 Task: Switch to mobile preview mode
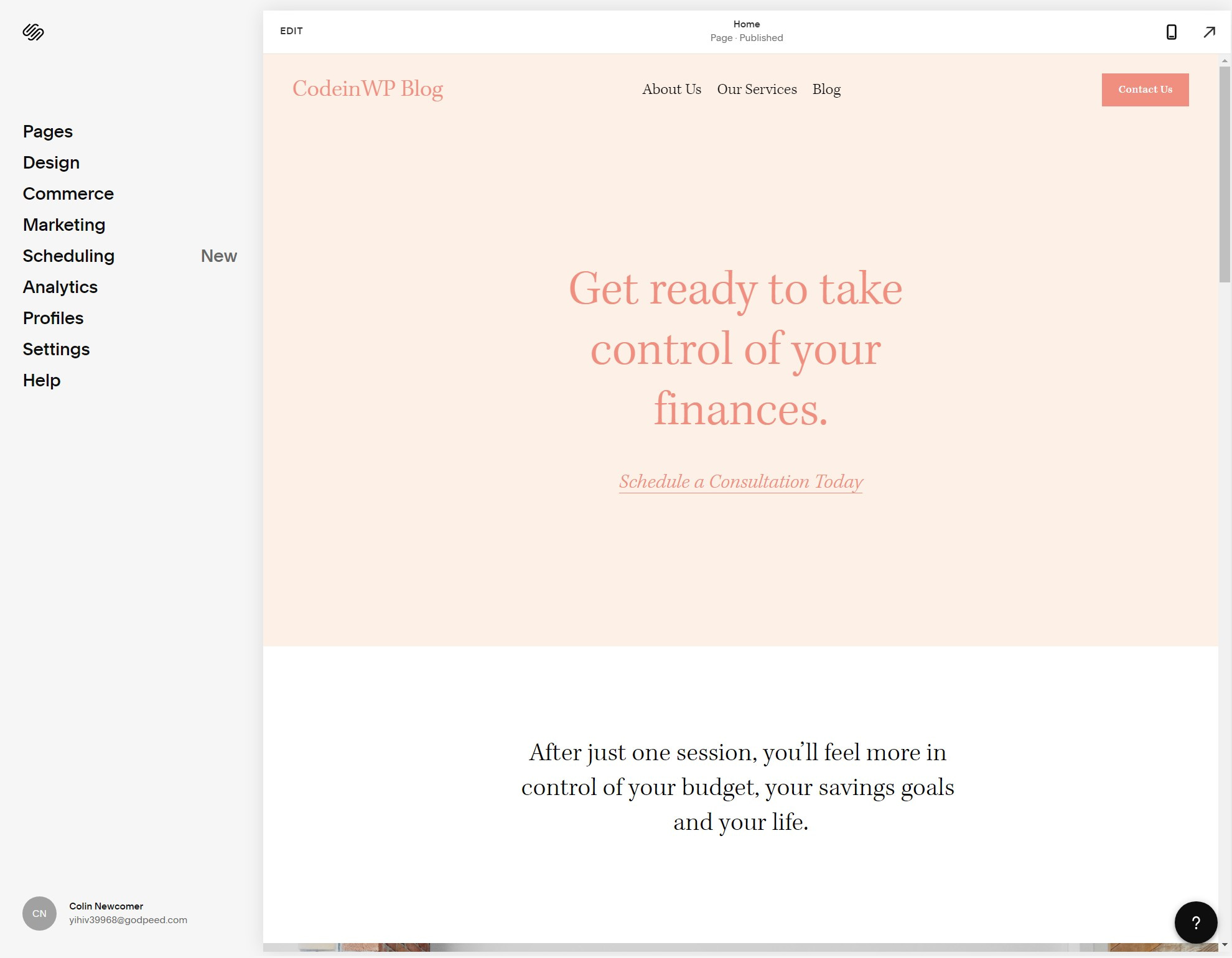click(x=1172, y=32)
